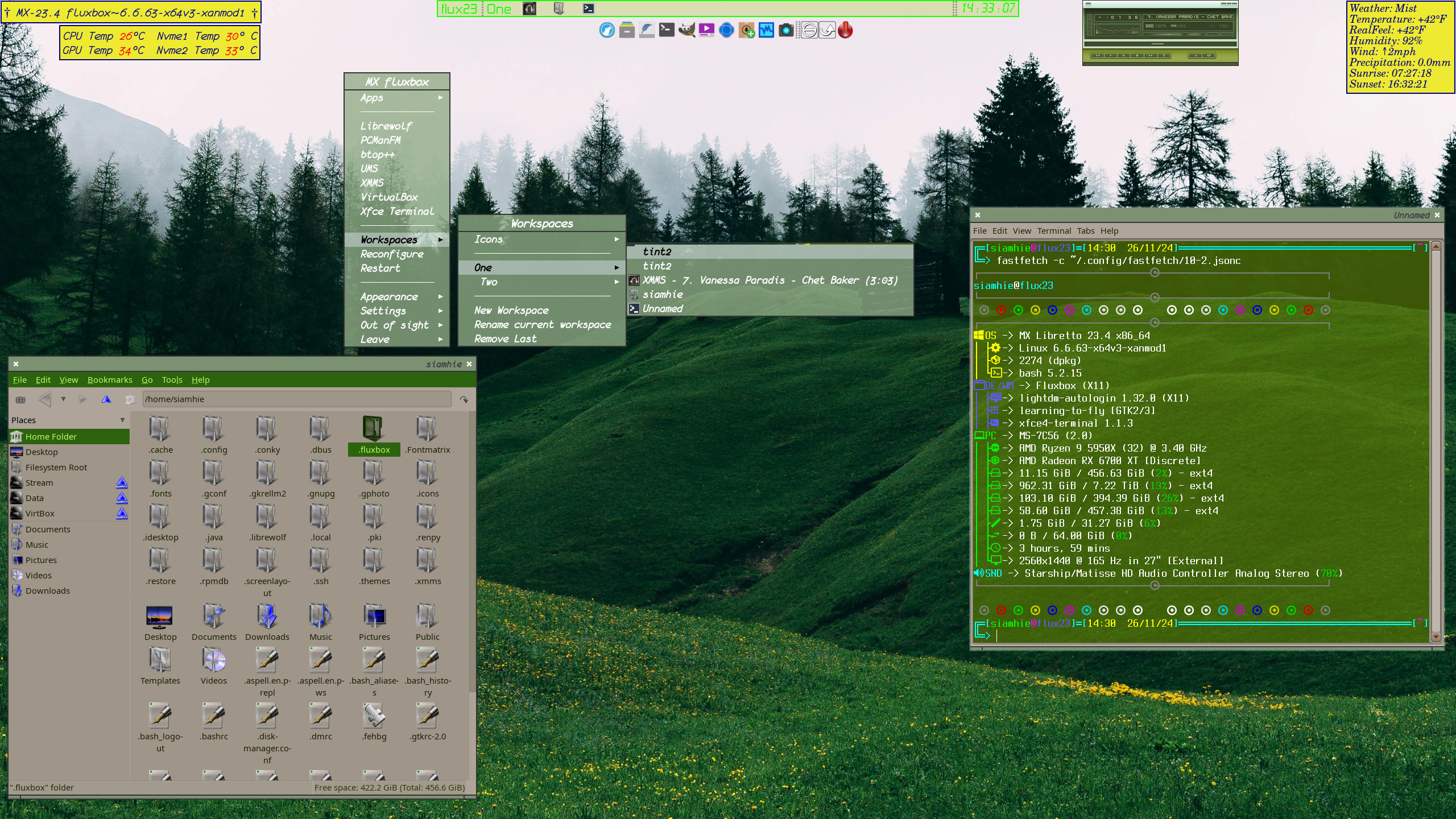Open file manager icon in the dock
Image resolution: width=1456 pixels, height=819 pixels.
pos(627,30)
